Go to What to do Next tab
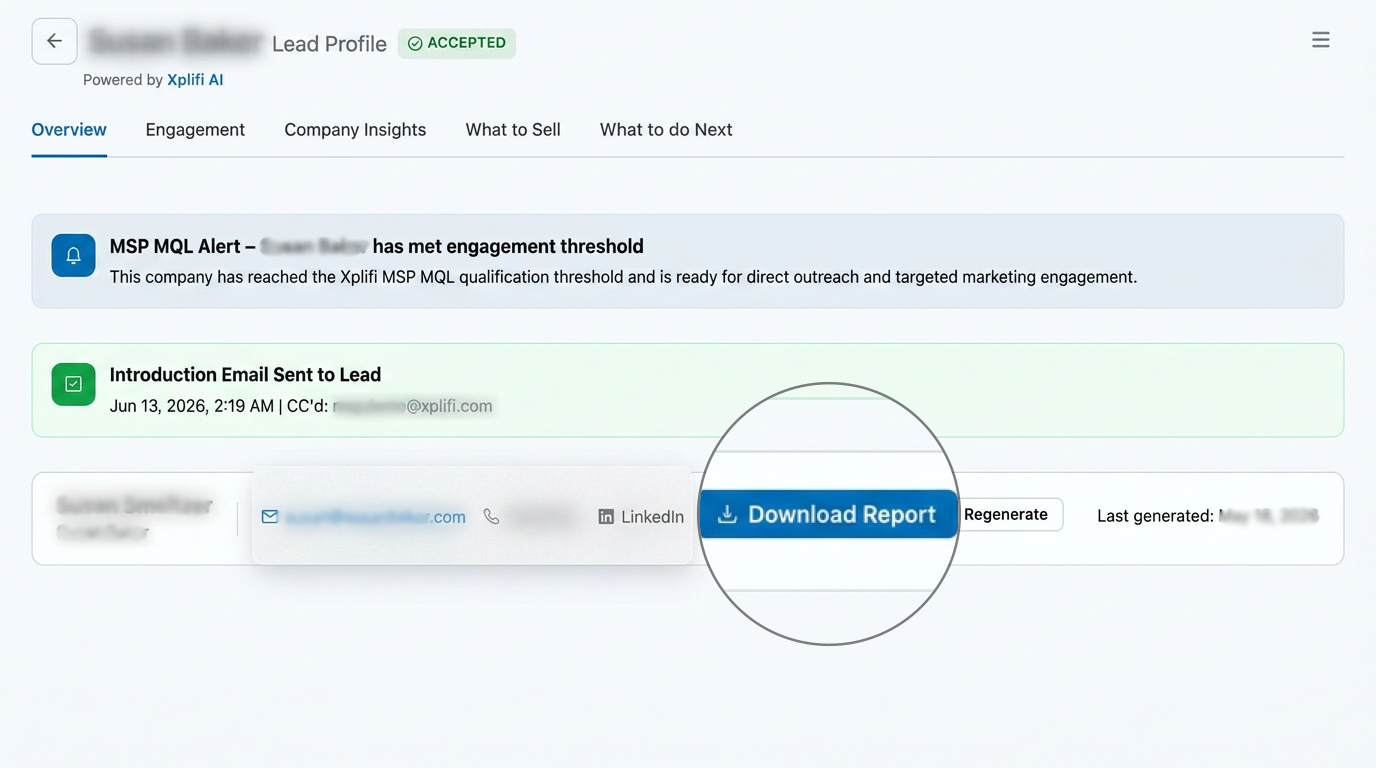Image resolution: width=1376 pixels, height=768 pixels. [x=666, y=130]
